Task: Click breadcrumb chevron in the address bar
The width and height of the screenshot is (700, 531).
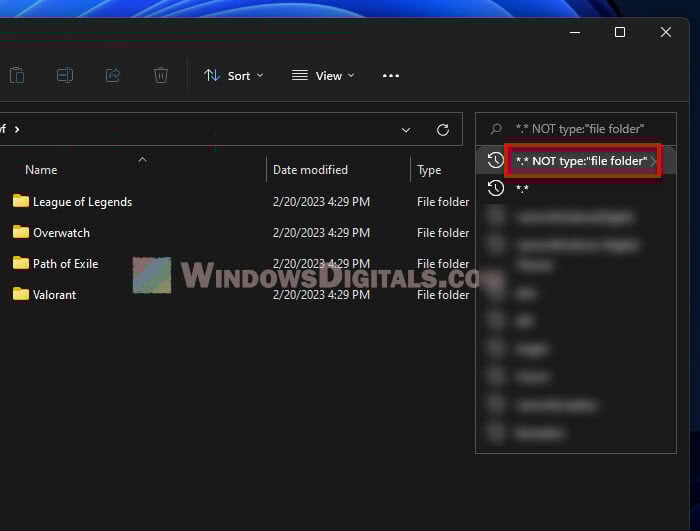Action: (x=17, y=130)
